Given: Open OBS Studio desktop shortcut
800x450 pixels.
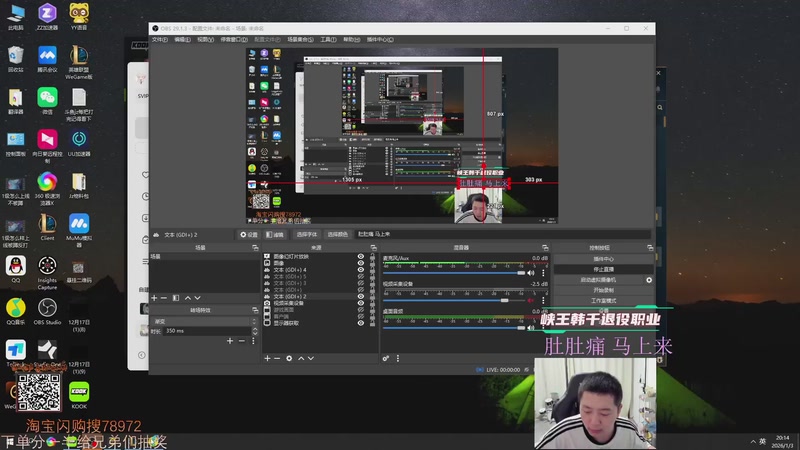Looking at the screenshot, I should coord(47,311).
